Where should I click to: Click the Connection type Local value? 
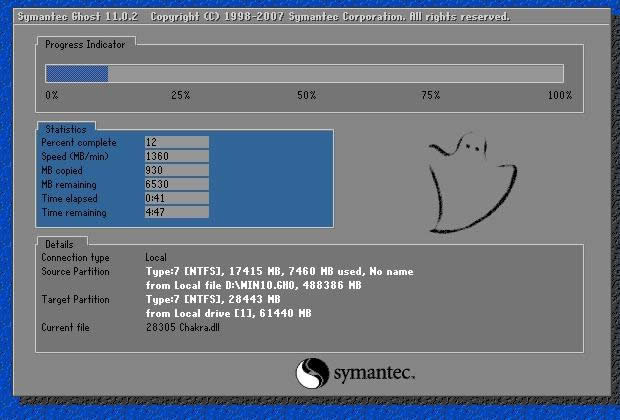[x=156, y=258]
